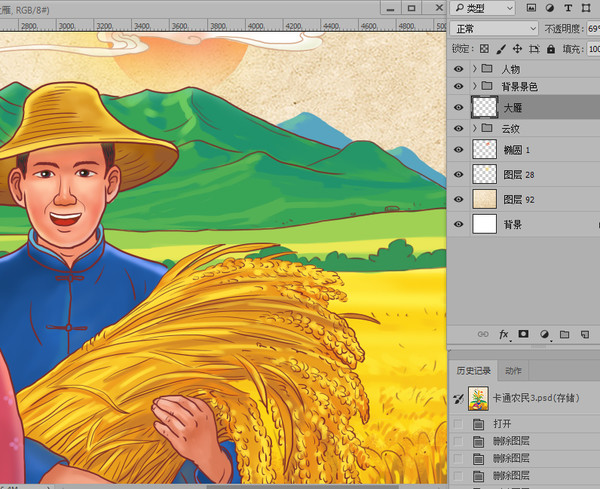Switch to the 历史记录 tab
This screenshot has width=600, height=489.
click(x=473, y=370)
